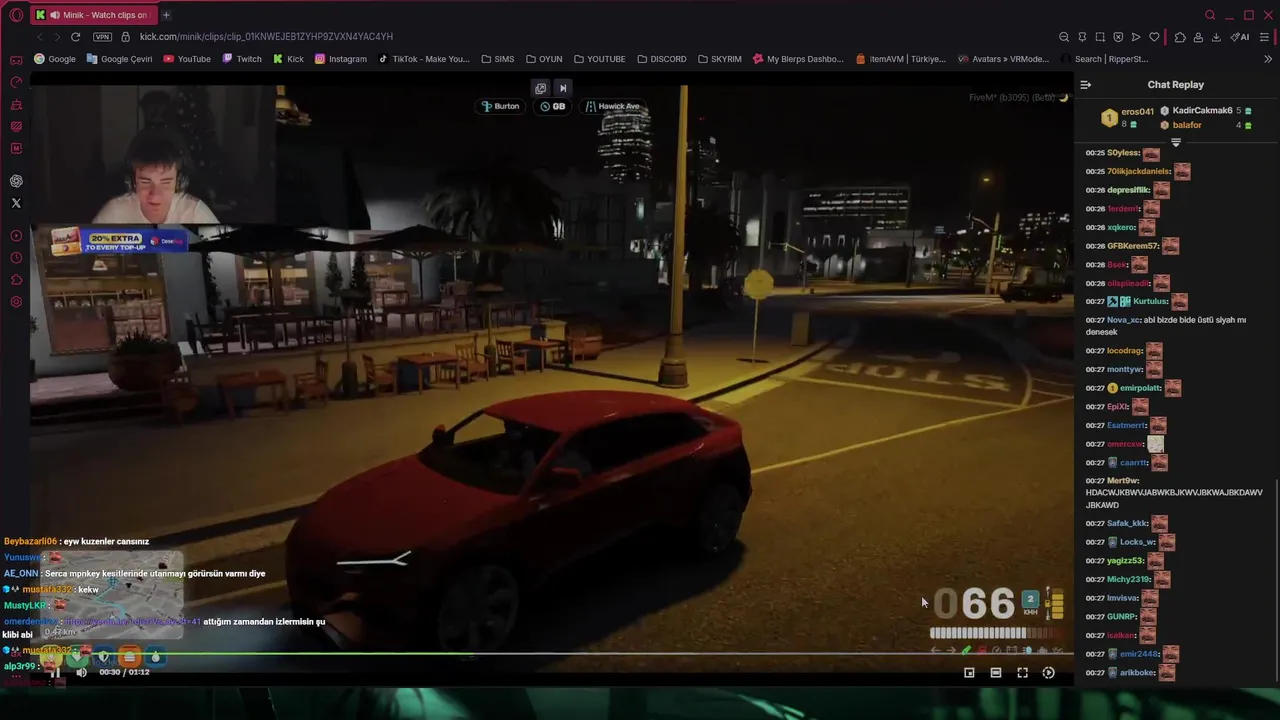Open the Instagram bookmark
The image size is (1280, 720).
[x=341, y=59]
